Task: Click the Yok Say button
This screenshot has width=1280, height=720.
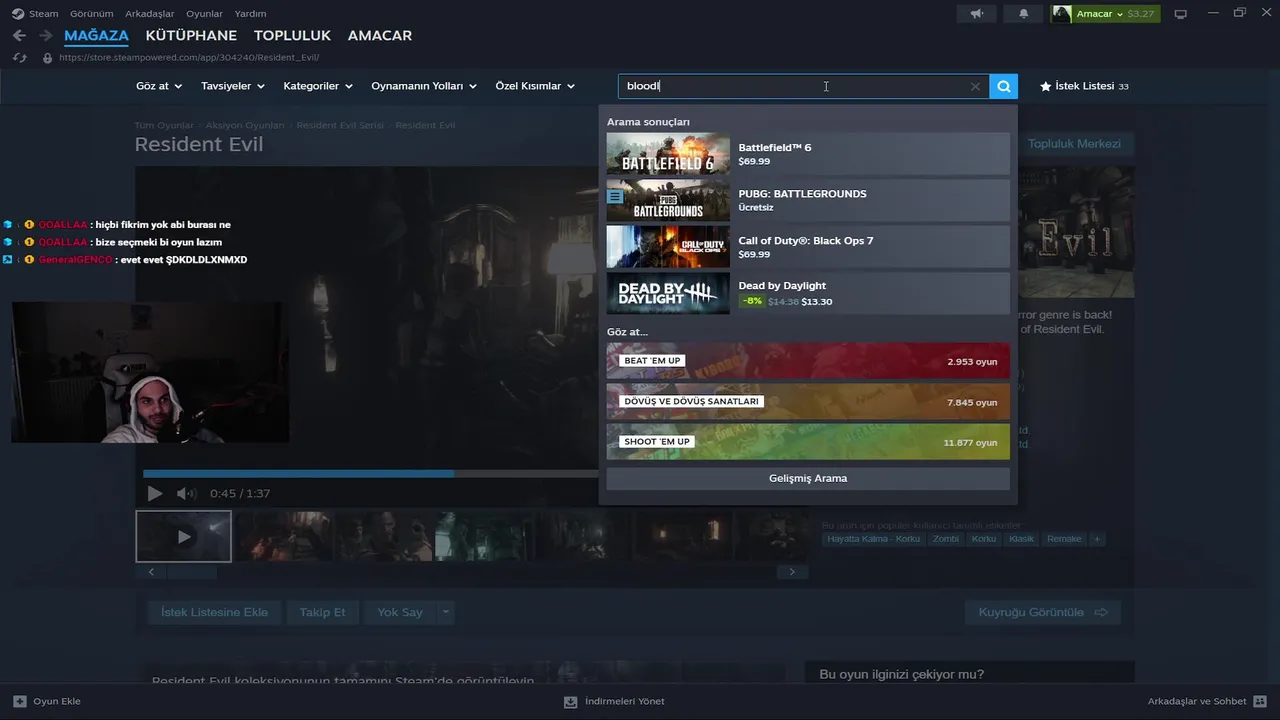Action: (x=400, y=612)
